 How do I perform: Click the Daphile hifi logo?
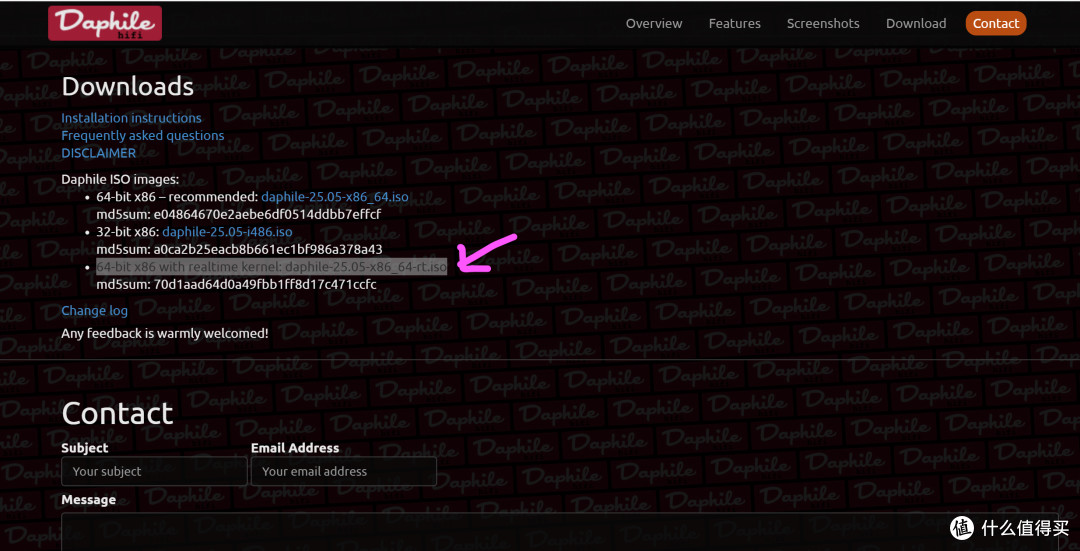(x=105, y=23)
